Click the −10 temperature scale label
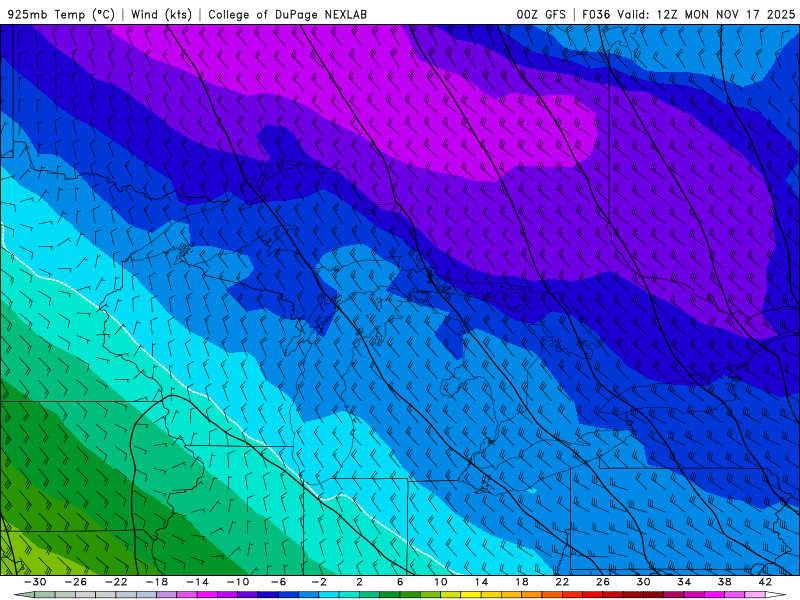This screenshot has height=600, width=800. (238, 582)
